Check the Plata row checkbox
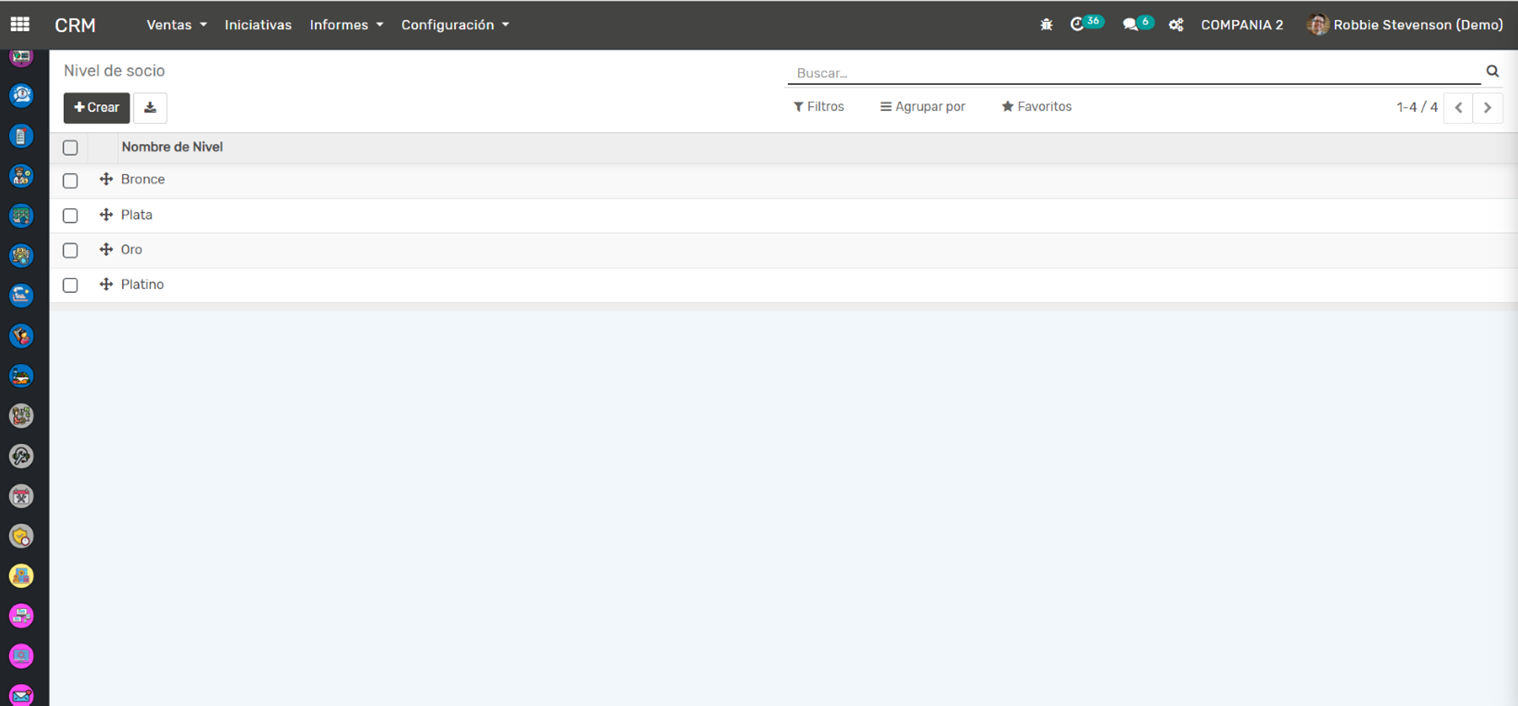 pyautogui.click(x=70, y=216)
